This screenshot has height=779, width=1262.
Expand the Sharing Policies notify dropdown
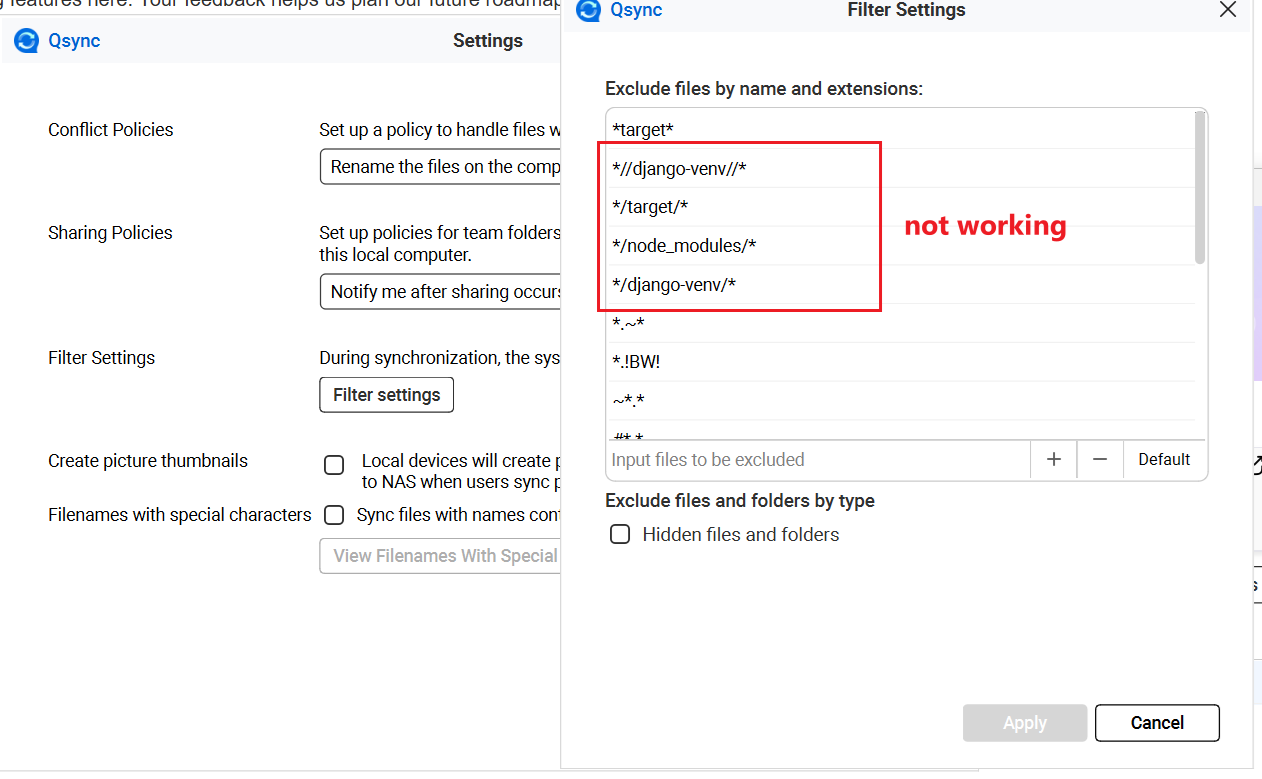coord(440,293)
